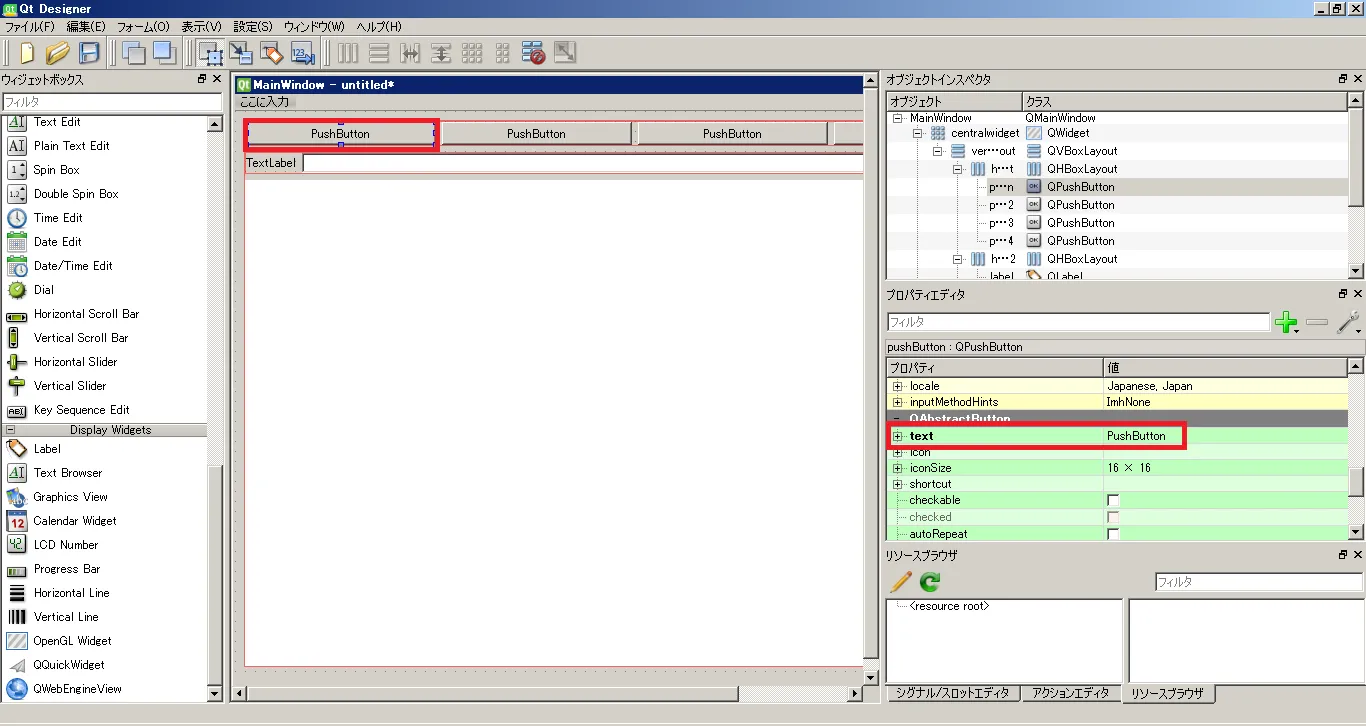1366x726 pixels.
Task: Tick the autoRepeat property checkbox
Action: [1113, 534]
